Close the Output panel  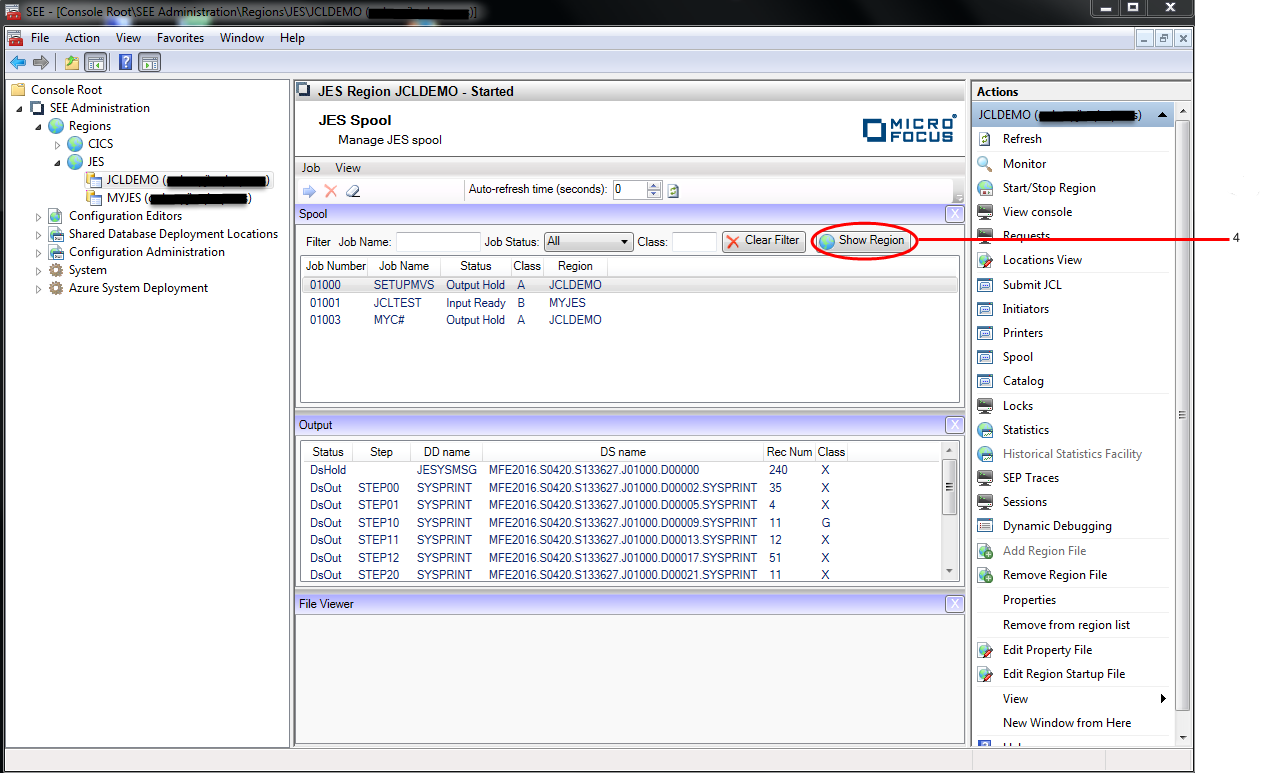pos(954,425)
